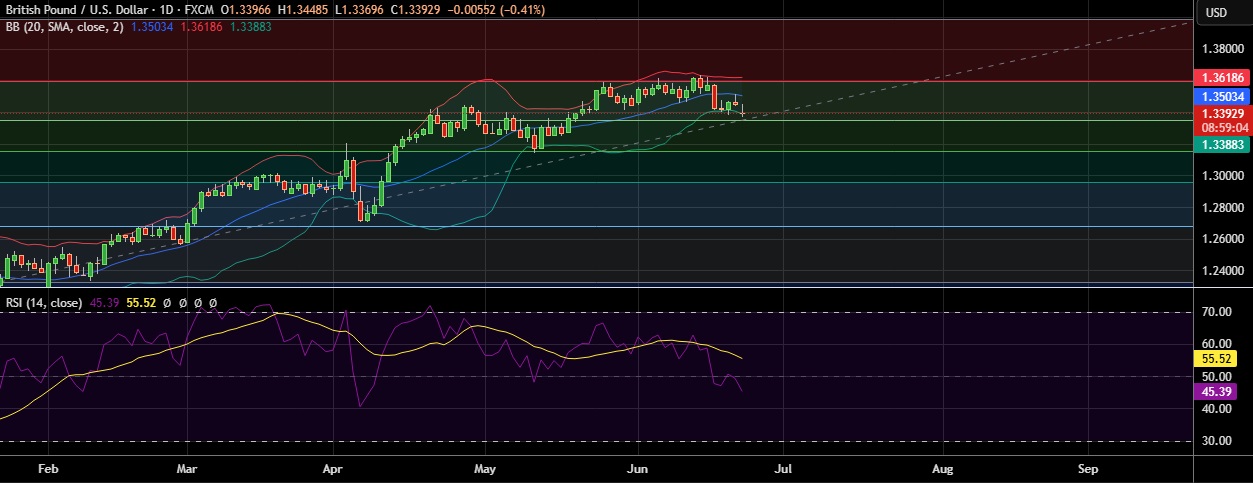Click the Jul label on time axis
Viewport: 1253px width, 483px height.
tap(784, 468)
